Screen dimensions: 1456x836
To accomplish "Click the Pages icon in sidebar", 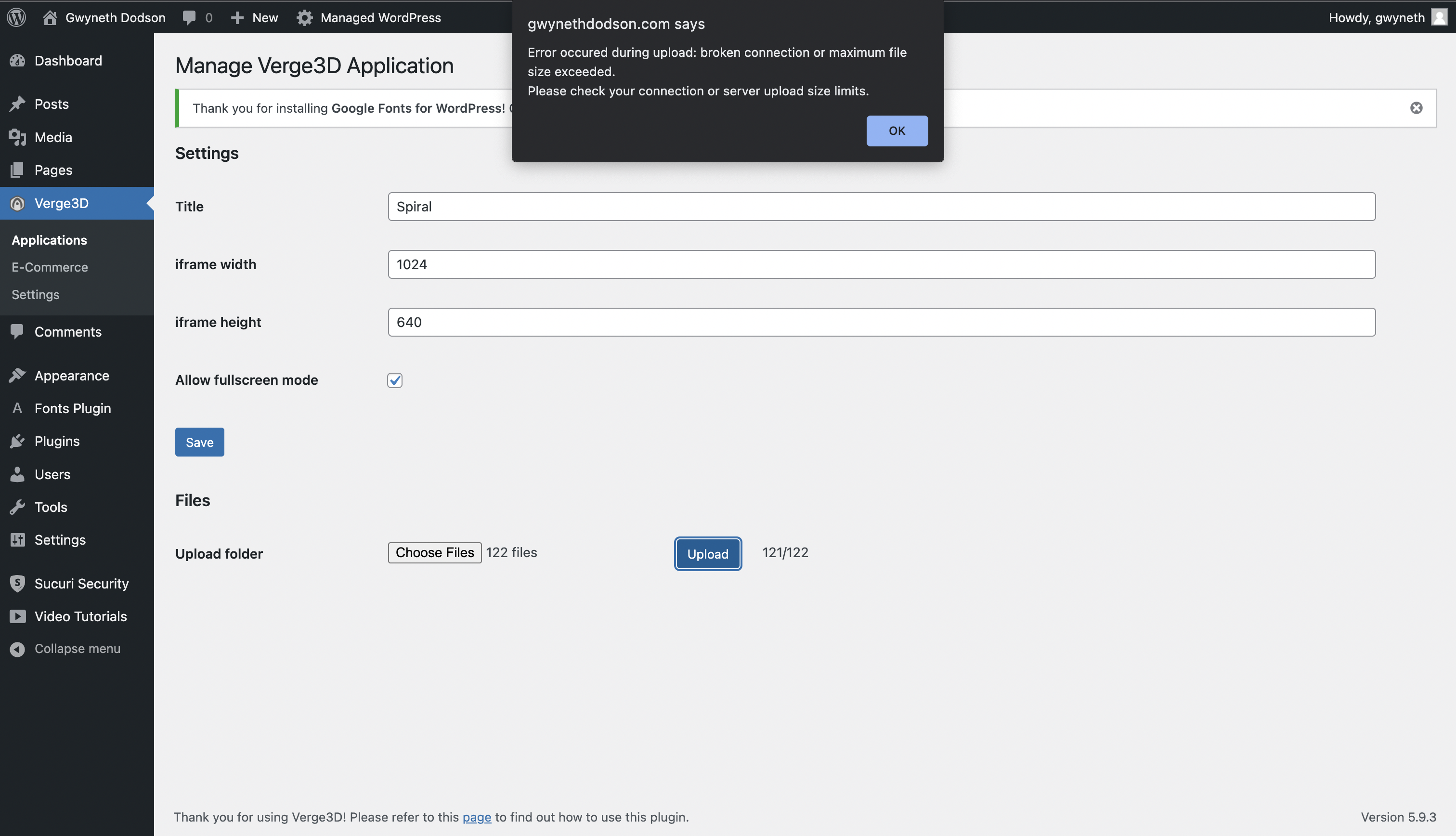I will click(17, 170).
